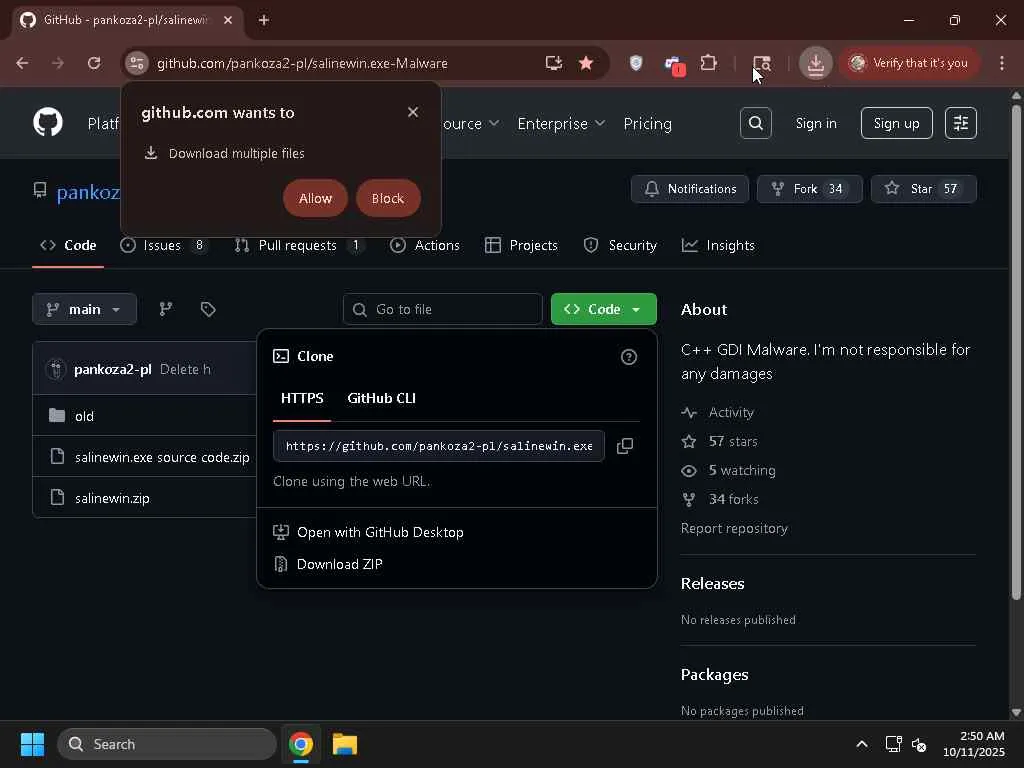Click the browser address bar URL
The height and width of the screenshot is (768, 1024).
coord(302,63)
